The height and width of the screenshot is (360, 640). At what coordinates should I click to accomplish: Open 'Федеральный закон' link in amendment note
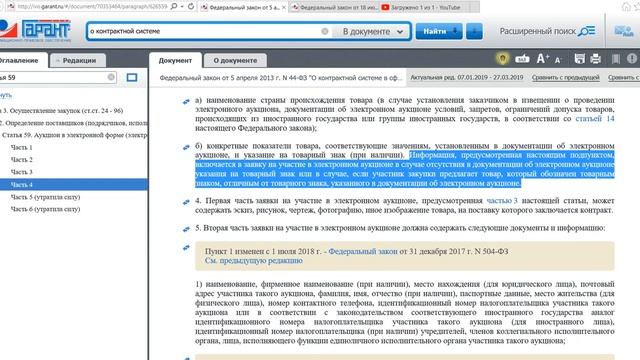[363, 251]
